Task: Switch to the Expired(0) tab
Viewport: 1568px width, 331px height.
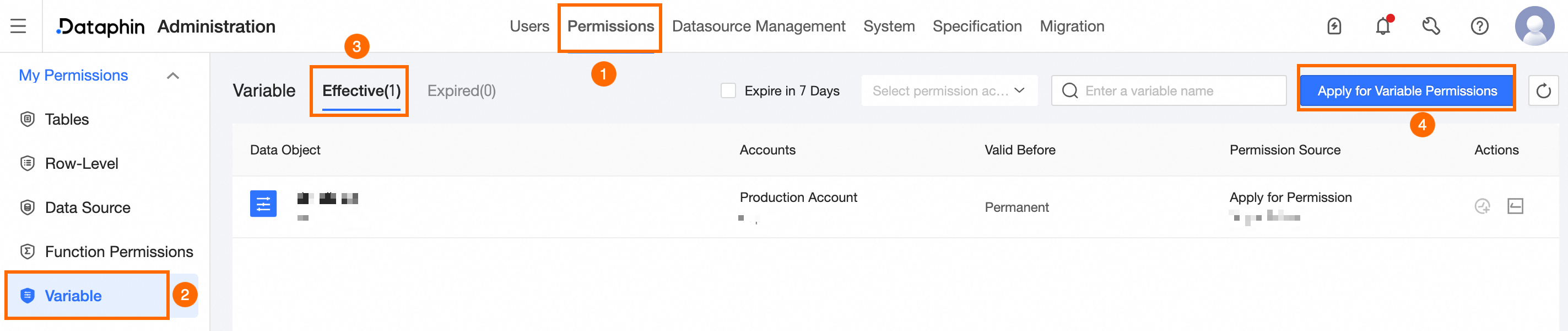Action: point(461,91)
